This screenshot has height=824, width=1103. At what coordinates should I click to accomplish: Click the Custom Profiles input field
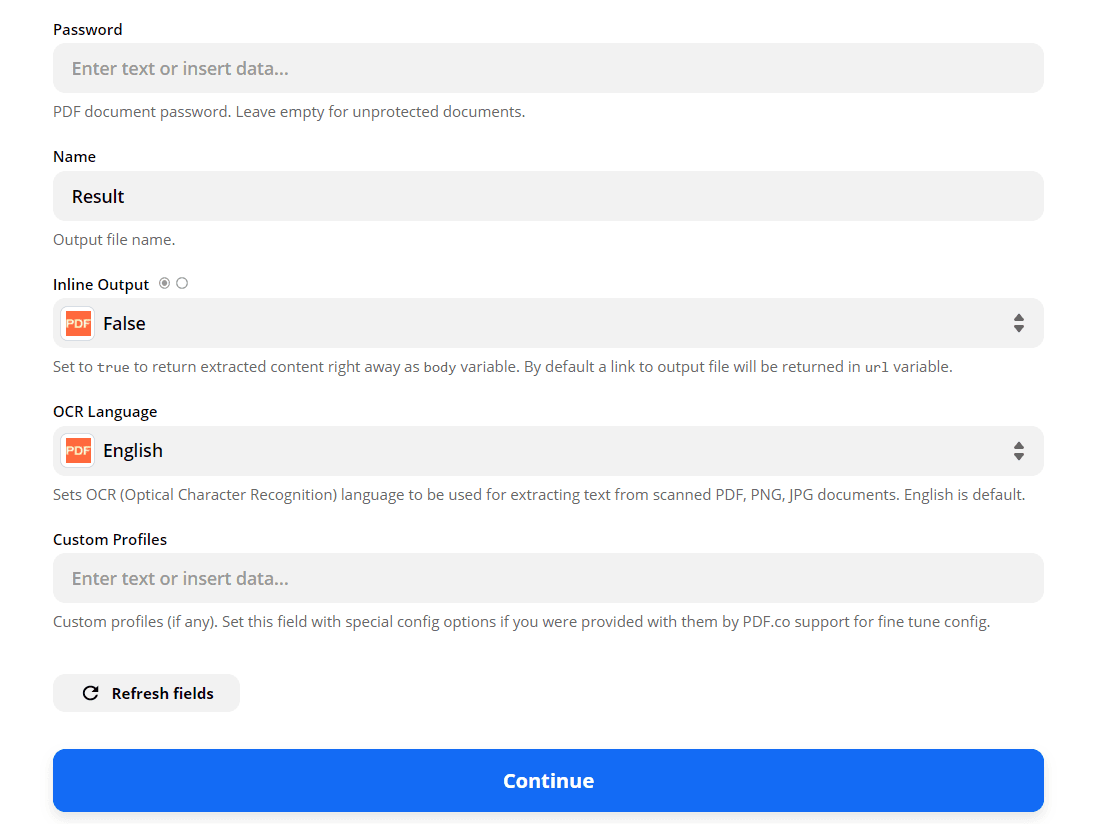coord(548,578)
